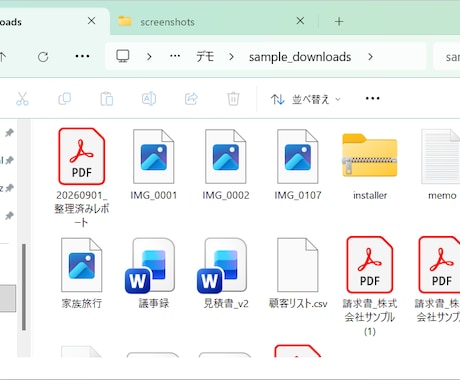Image resolution: width=460 pixels, height=380 pixels.
Task: Click the installer file name label
Action: tap(370, 195)
